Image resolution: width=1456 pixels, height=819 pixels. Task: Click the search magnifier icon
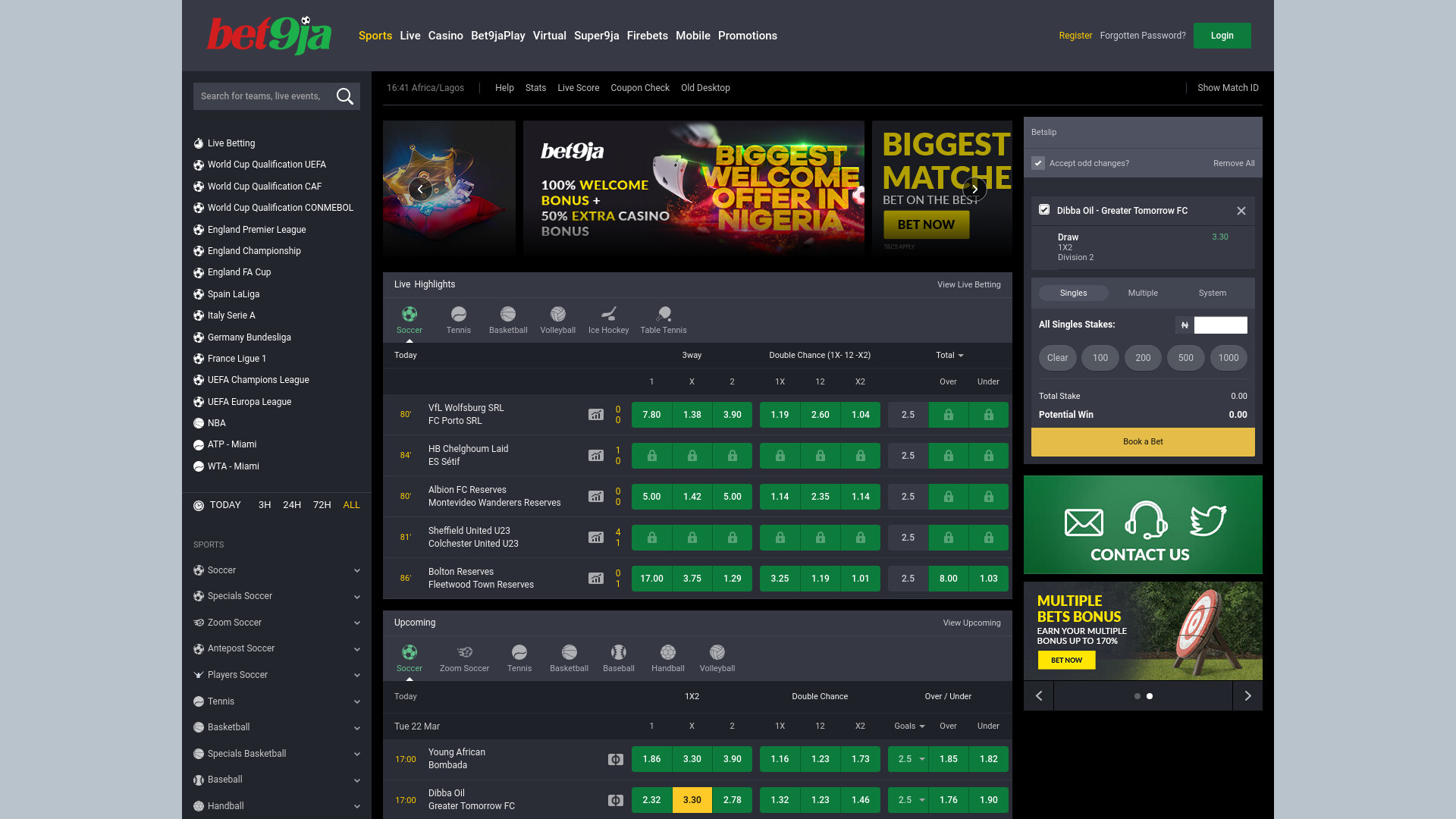click(345, 96)
